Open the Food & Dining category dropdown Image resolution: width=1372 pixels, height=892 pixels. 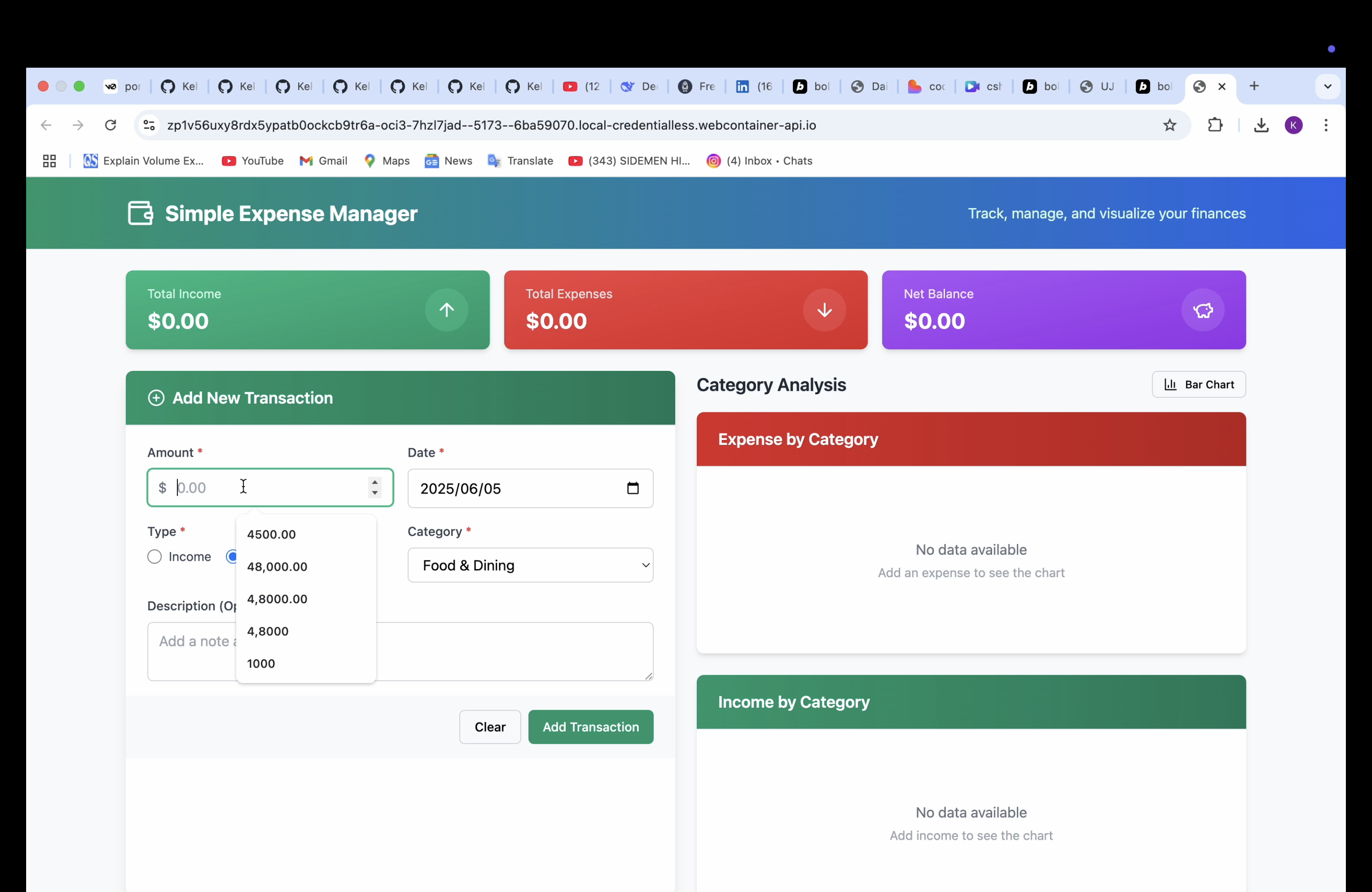(530, 565)
